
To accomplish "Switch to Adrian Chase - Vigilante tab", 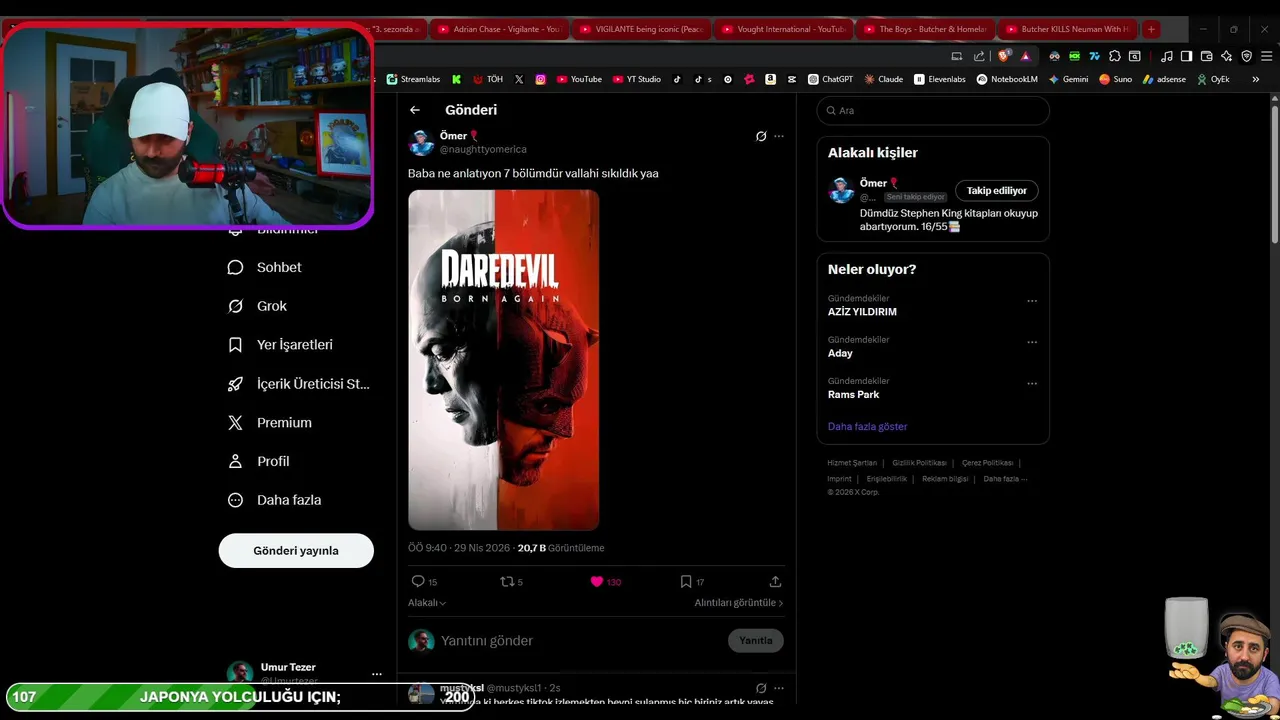I will 500,29.
